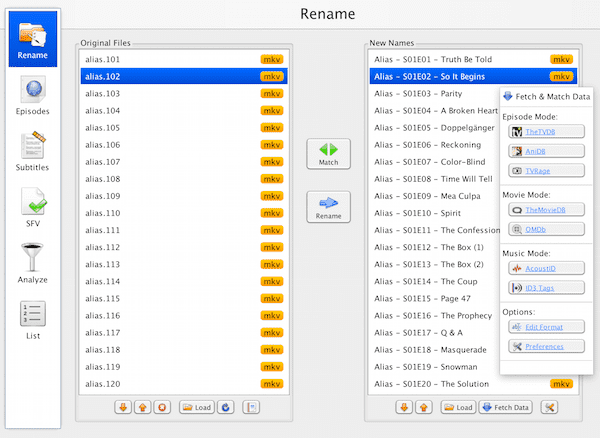Load names into New Names list
The width and height of the screenshot is (600, 438).
pyautogui.click(x=459, y=407)
